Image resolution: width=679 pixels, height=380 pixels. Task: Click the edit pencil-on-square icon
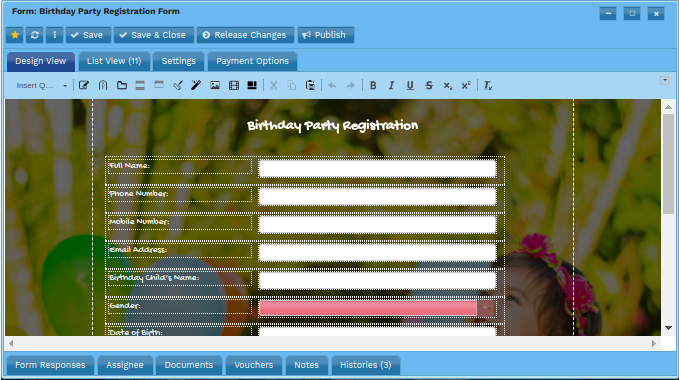point(84,86)
